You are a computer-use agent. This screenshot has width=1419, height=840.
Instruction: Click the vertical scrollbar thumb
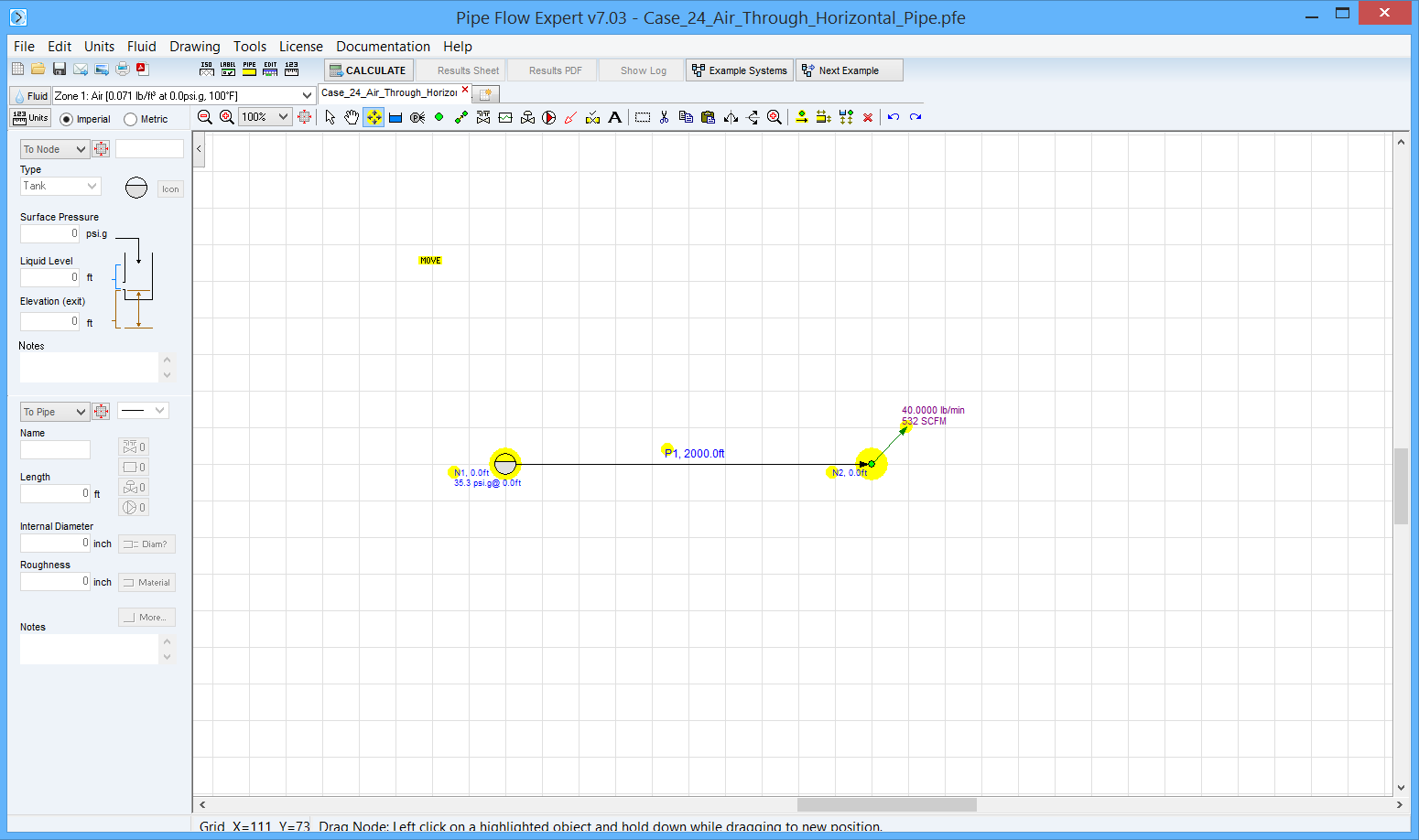coord(1401,486)
